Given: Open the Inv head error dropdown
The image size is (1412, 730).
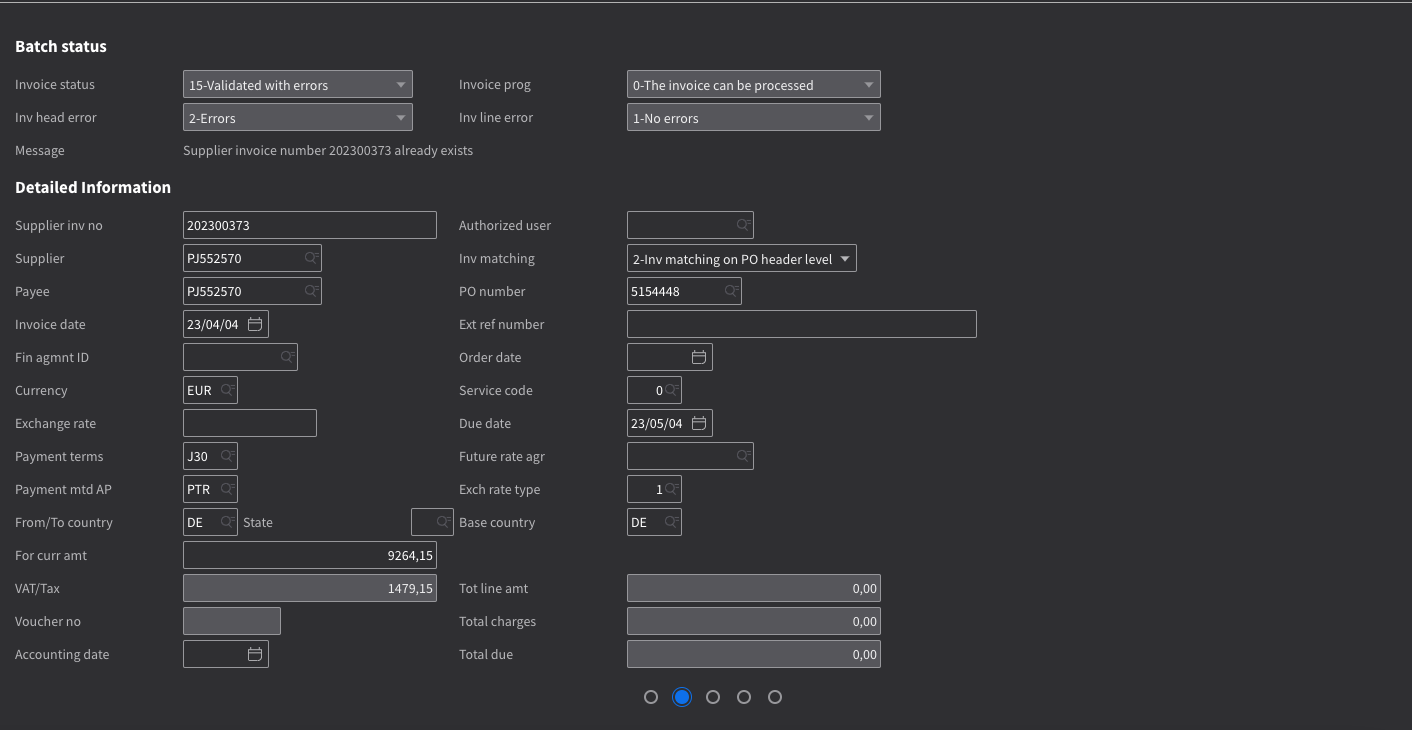Looking at the screenshot, I should (x=402, y=117).
